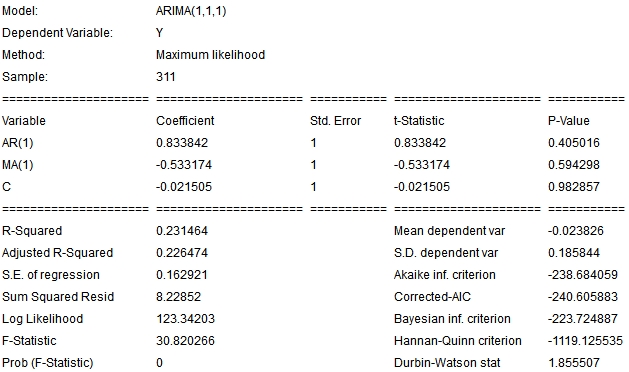Click the ARIMA(1,1,1) model value
The width and height of the screenshot is (629, 372).
click(191, 11)
